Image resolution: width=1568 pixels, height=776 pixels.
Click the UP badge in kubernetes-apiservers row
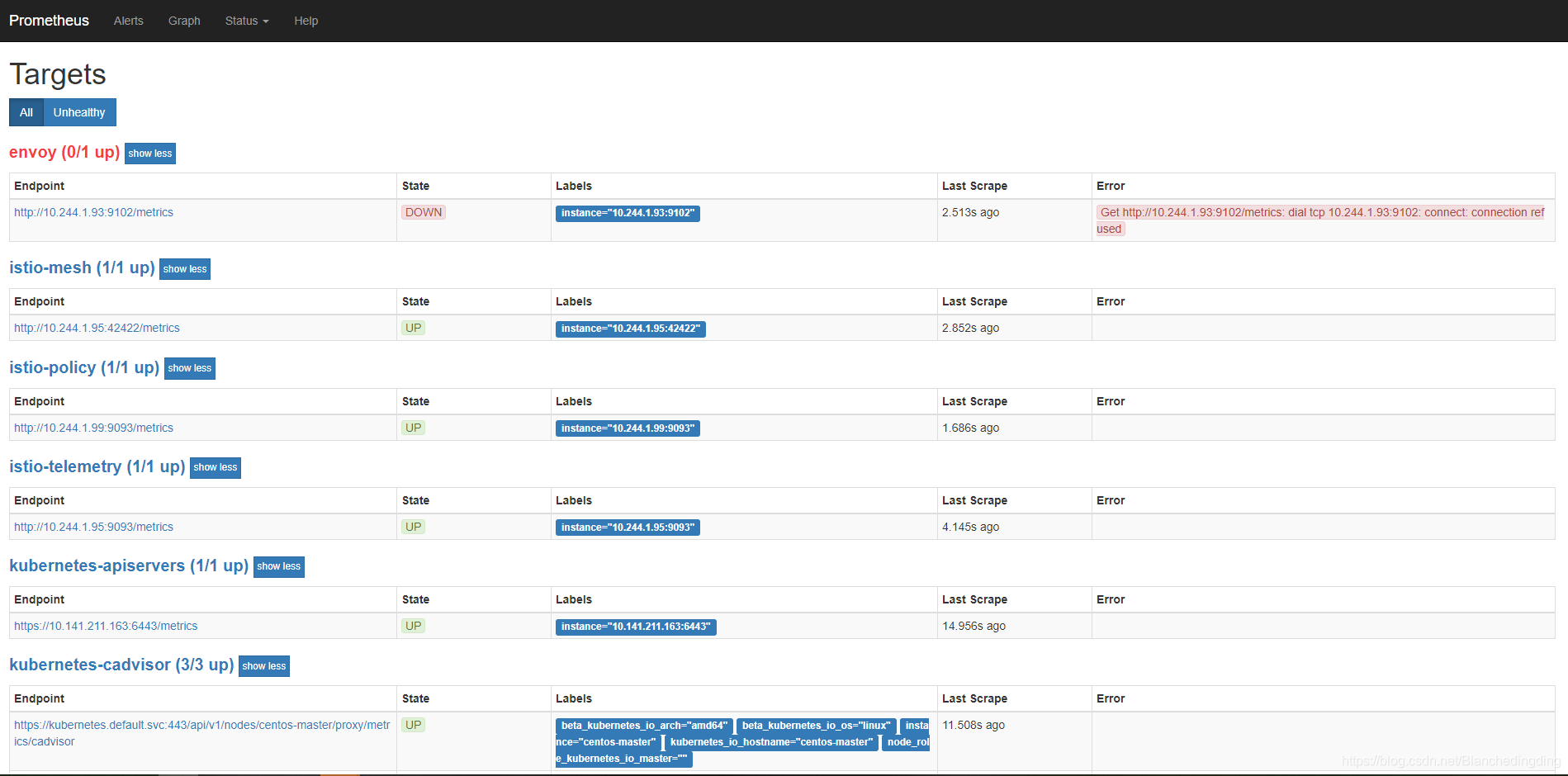tap(414, 626)
